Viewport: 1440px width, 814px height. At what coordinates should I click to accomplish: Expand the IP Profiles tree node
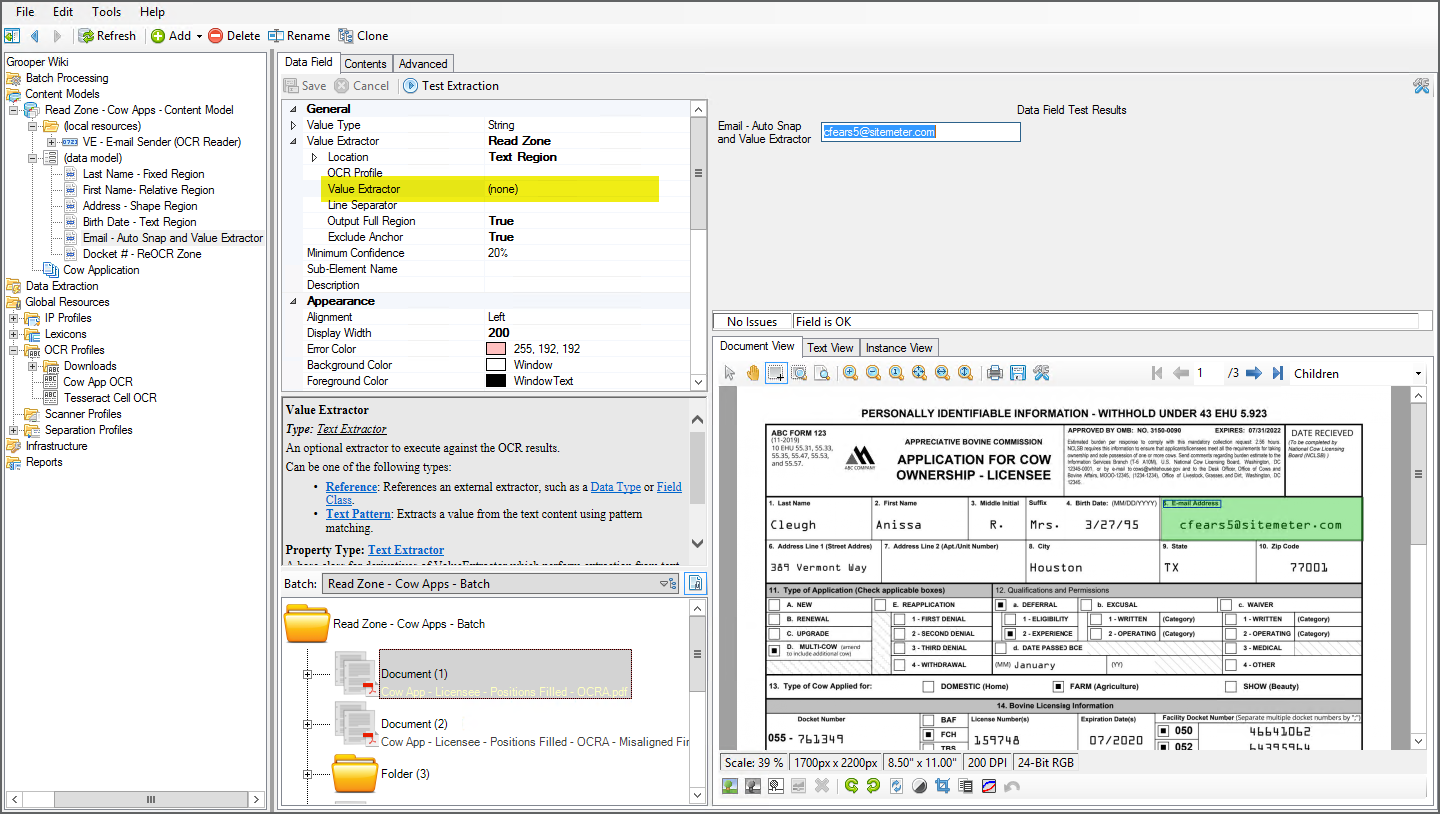pyautogui.click(x=15, y=318)
